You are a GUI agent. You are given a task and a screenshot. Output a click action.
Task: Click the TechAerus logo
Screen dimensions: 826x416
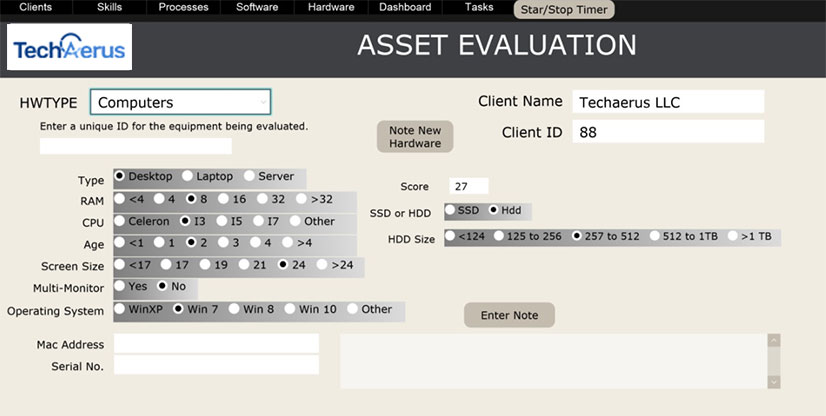pos(69,47)
